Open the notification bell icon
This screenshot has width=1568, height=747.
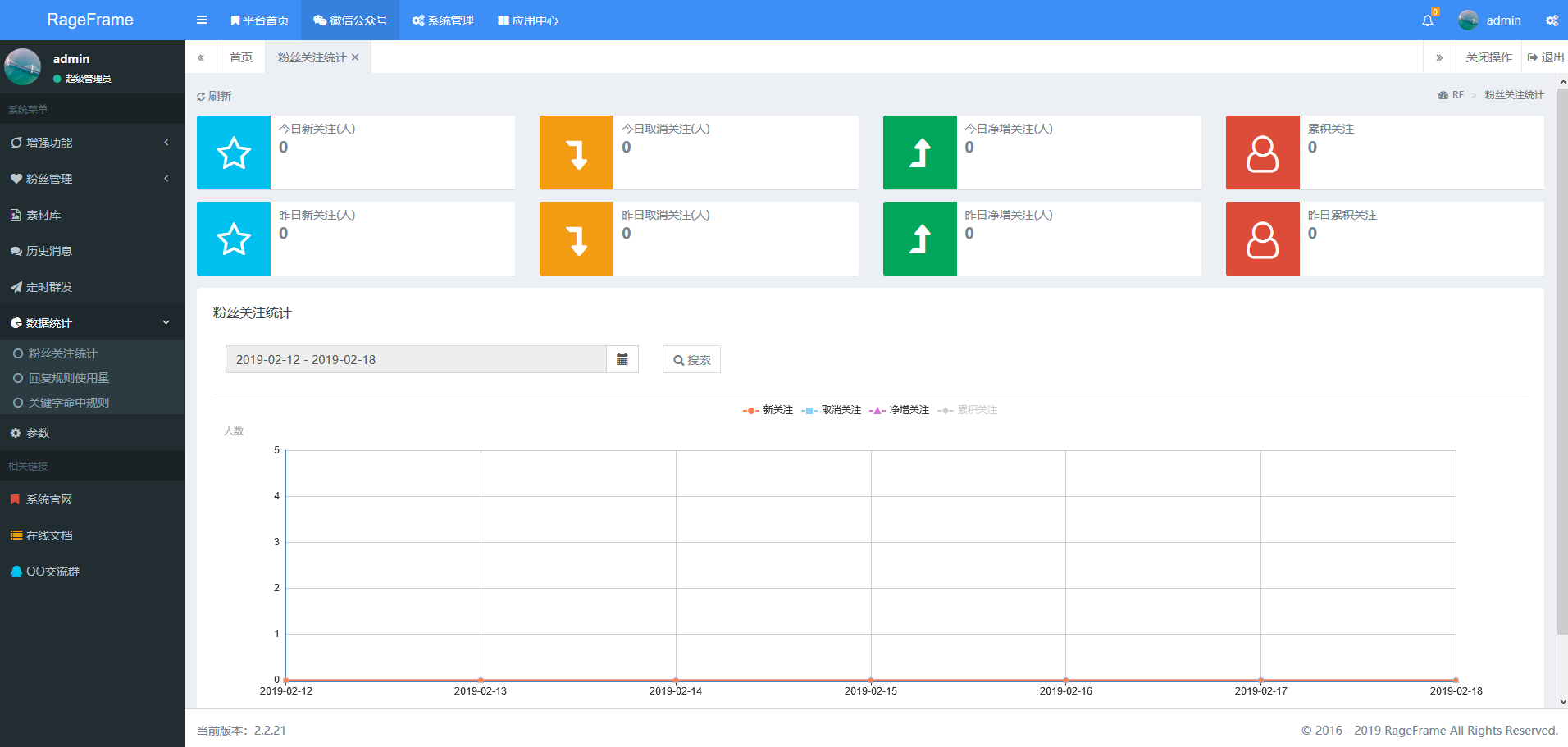[1428, 20]
